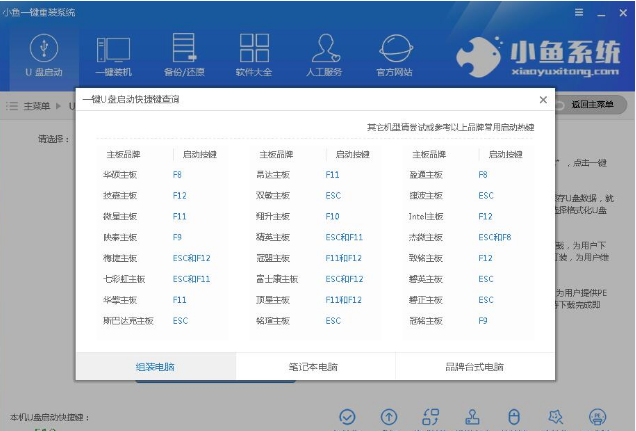Click the 主菜单 breadcrumb link
Viewport: 636px width, 431px height.
point(36,105)
